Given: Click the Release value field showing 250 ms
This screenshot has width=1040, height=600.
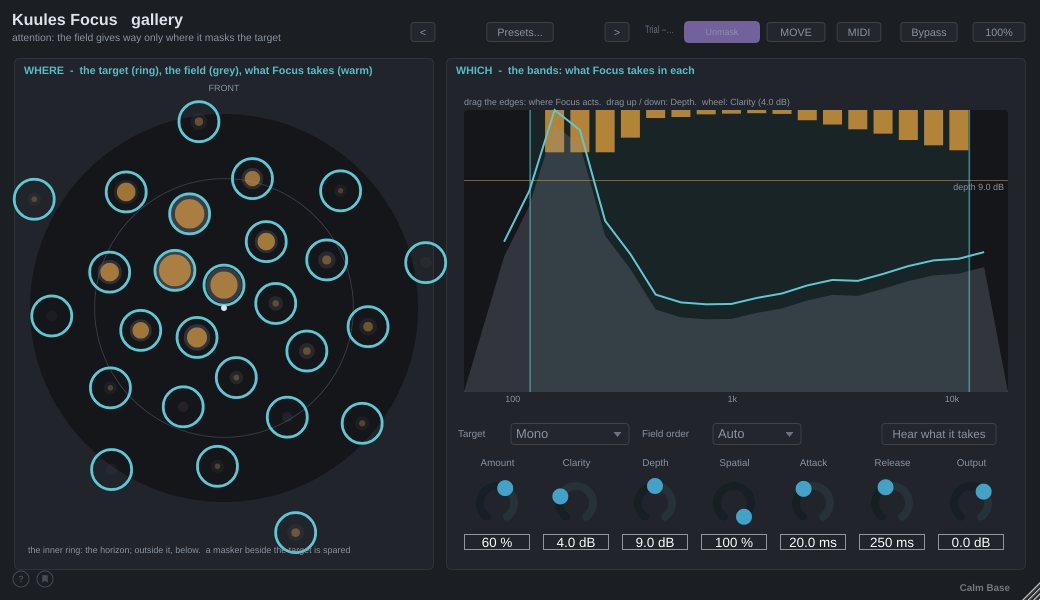Looking at the screenshot, I should pyautogui.click(x=891, y=542).
